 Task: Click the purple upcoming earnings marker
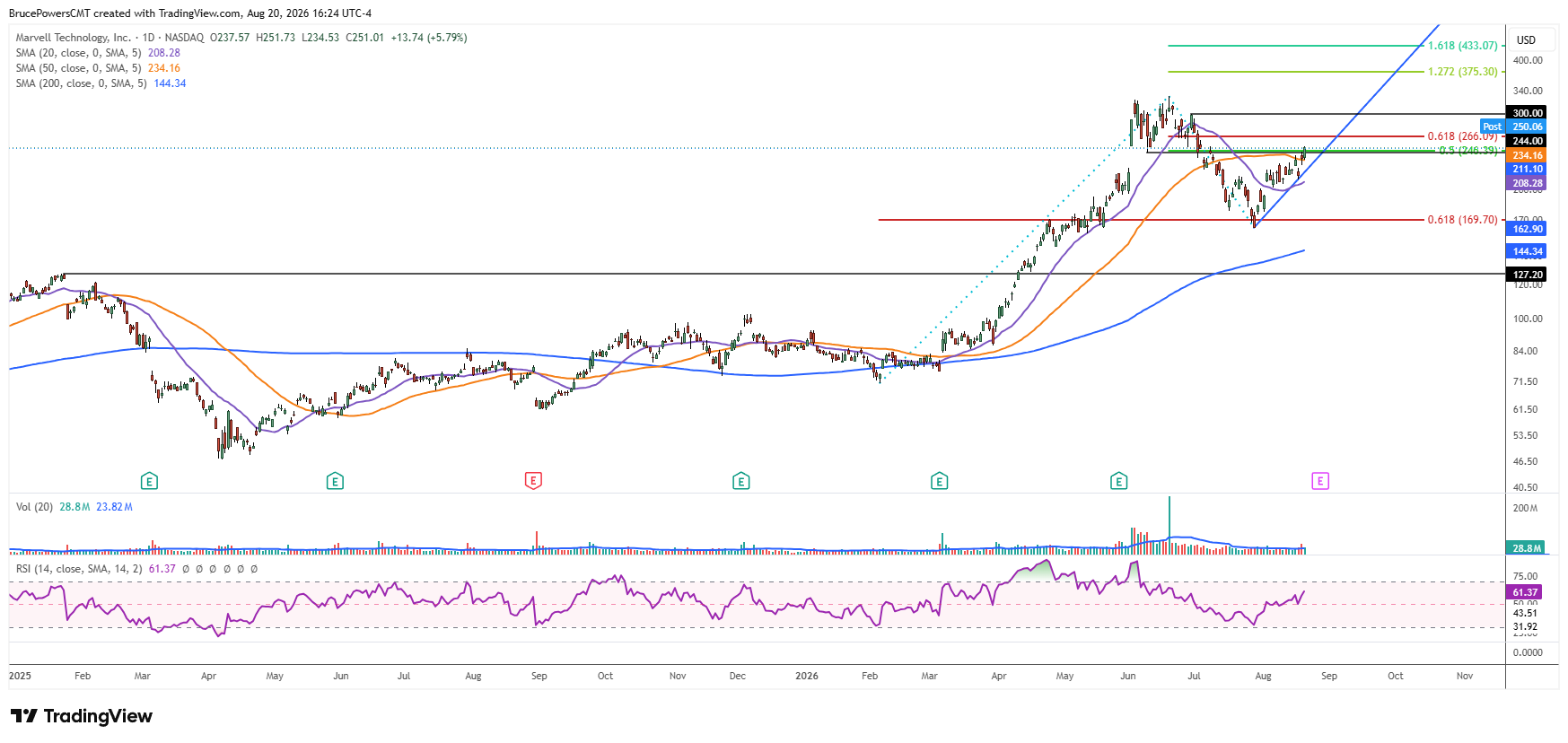click(1320, 482)
